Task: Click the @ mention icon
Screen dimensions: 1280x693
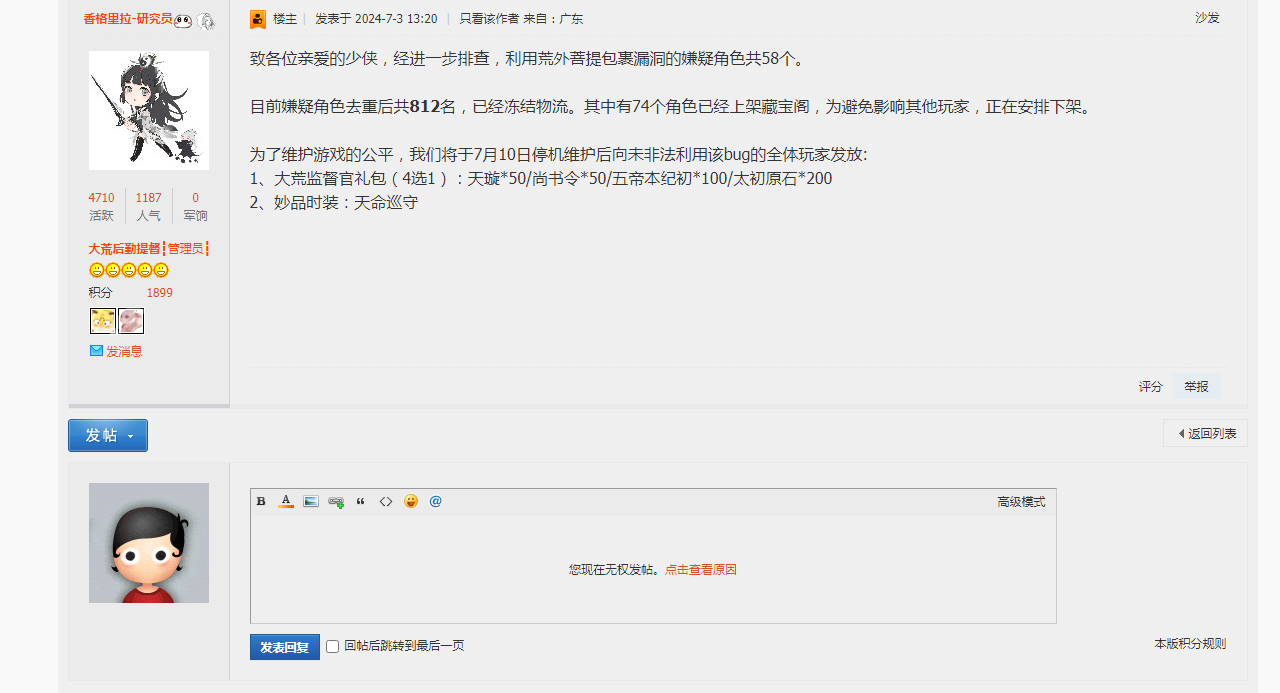Action: pos(435,502)
